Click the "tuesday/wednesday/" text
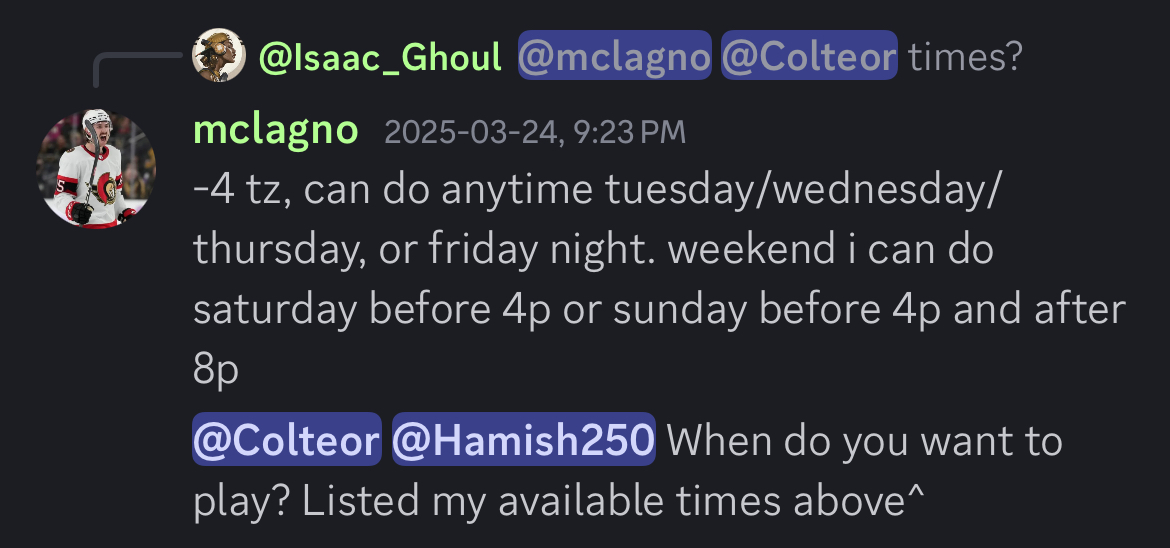 point(800,190)
